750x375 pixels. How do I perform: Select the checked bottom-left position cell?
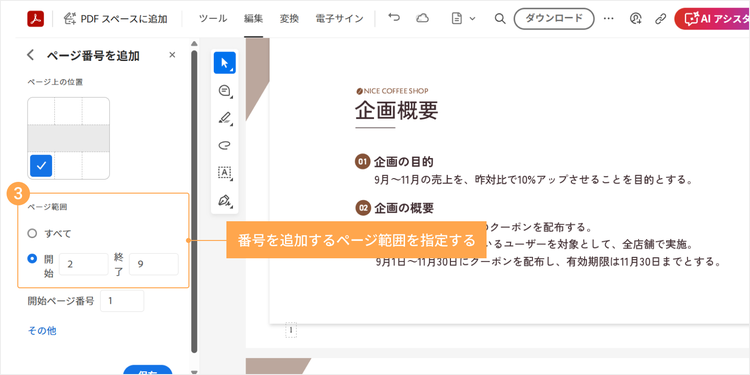pyautogui.click(x=41, y=165)
